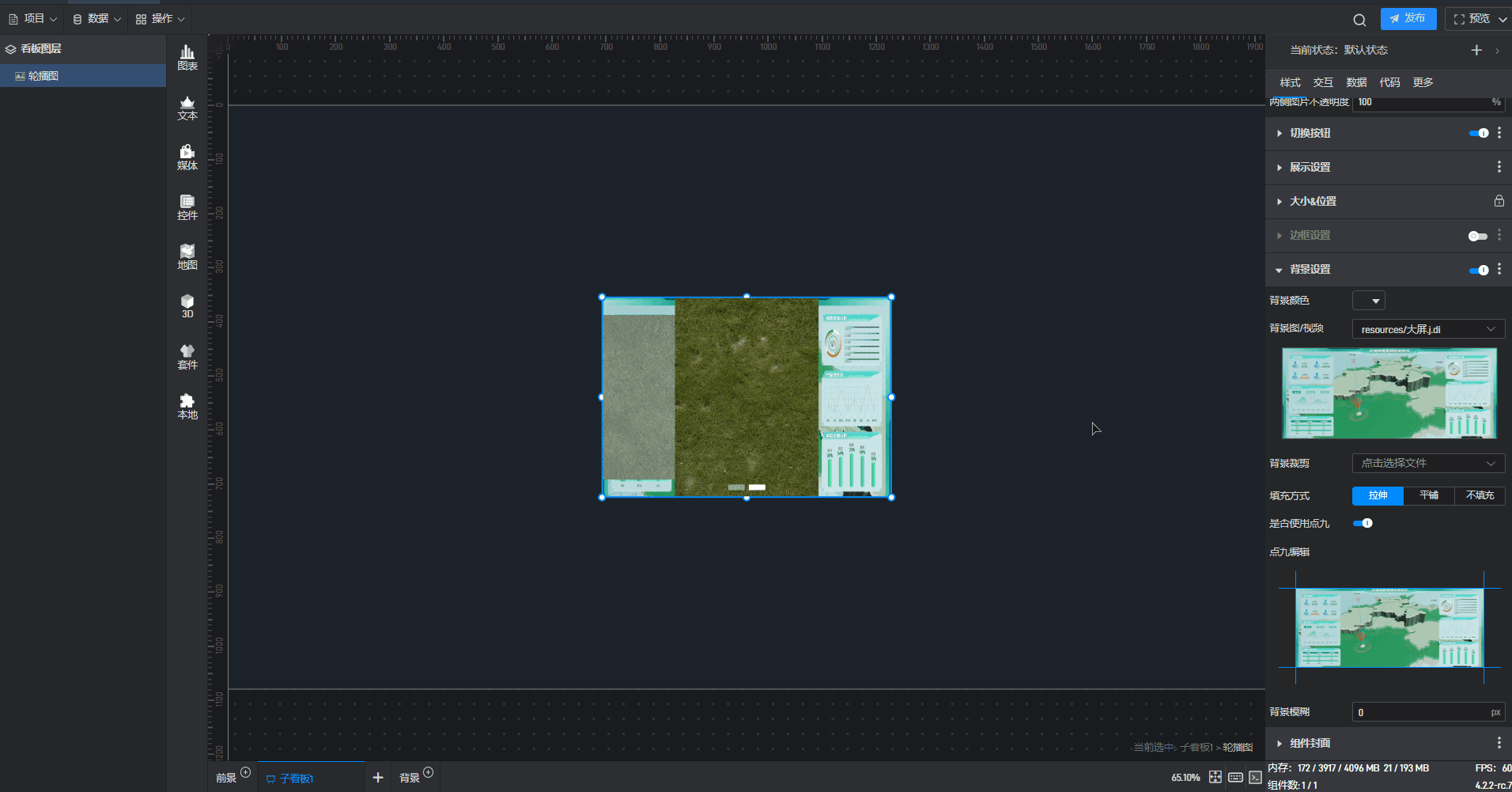This screenshot has width=1512, height=792.
Task: Click the lock icon beside 大小&位置
Action: [1499, 201]
